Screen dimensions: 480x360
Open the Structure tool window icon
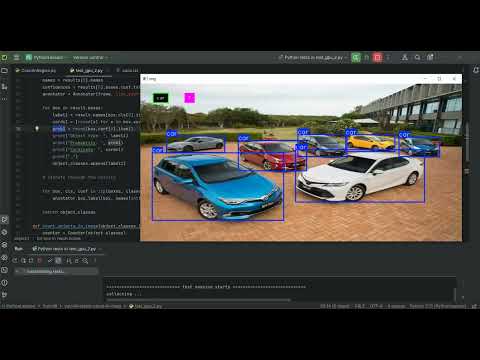pyautogui.click(x=4, y=86)
